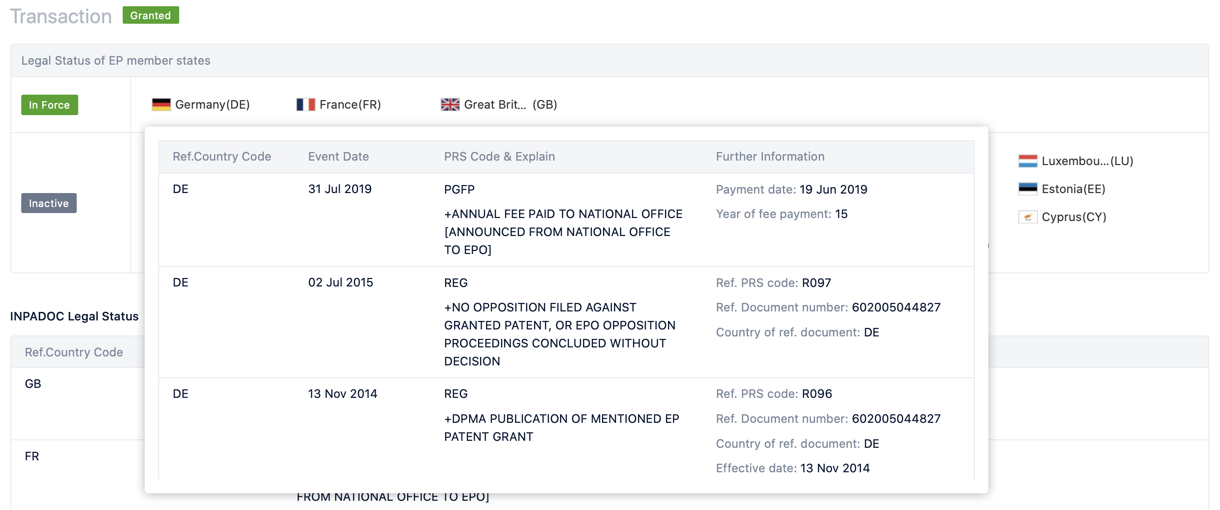The height and width of the screenshot is (510, 1220).
Task: Open Great Brit... (GB) legal status
Action: [x=510, y=104]
